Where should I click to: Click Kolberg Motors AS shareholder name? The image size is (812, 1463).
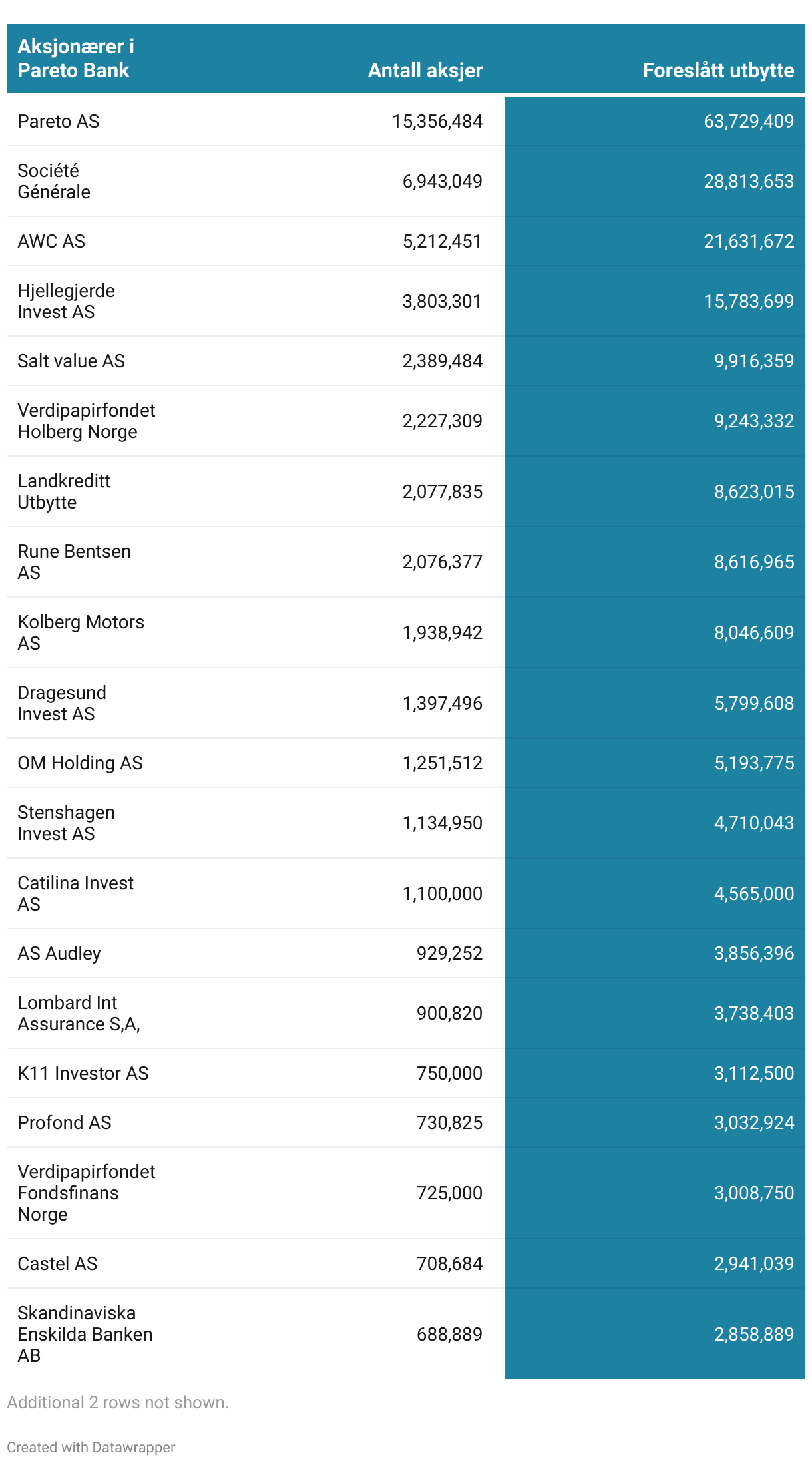coord(81,632)
